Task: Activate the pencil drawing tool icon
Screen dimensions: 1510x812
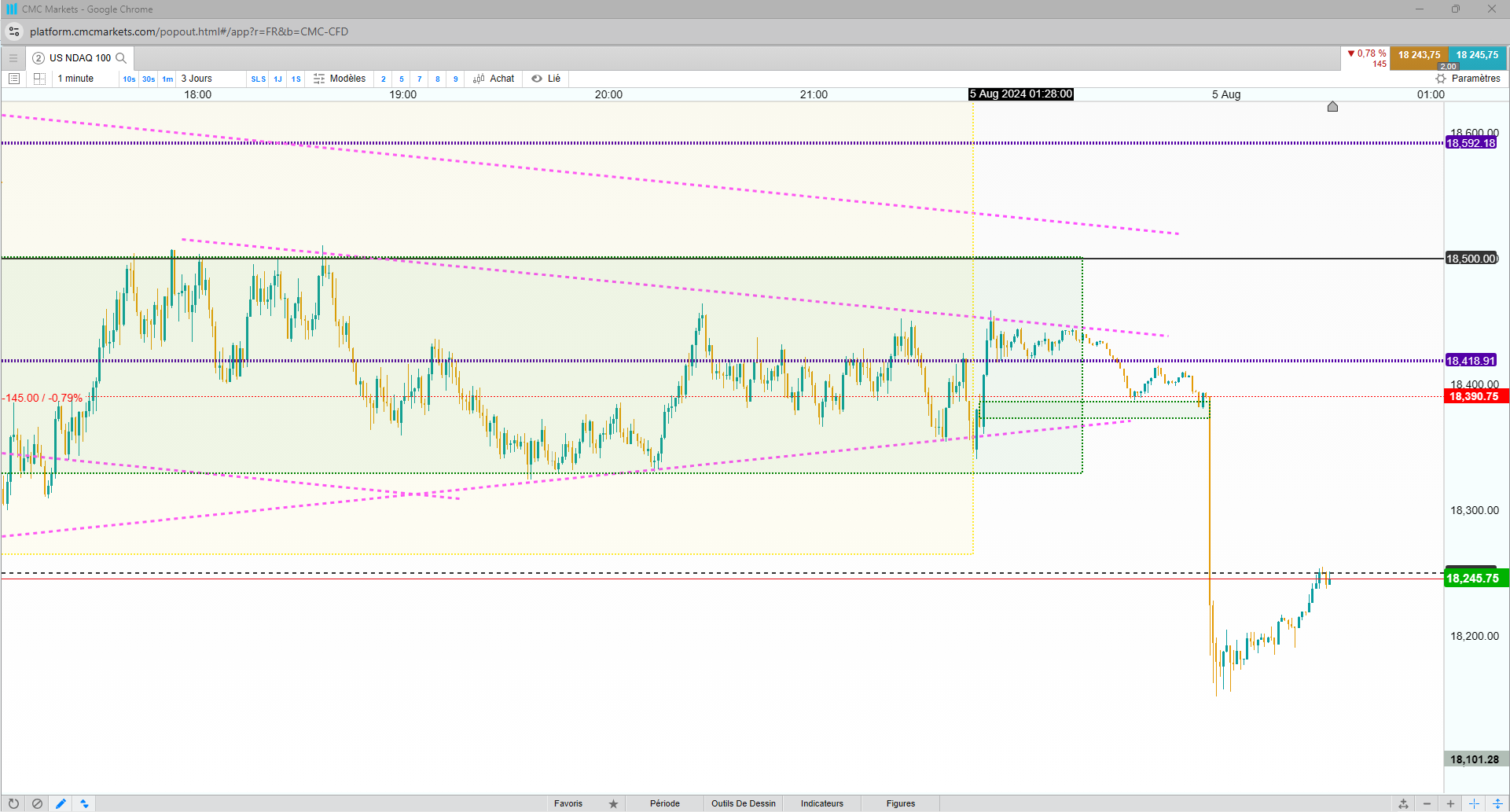Action: 61,803
